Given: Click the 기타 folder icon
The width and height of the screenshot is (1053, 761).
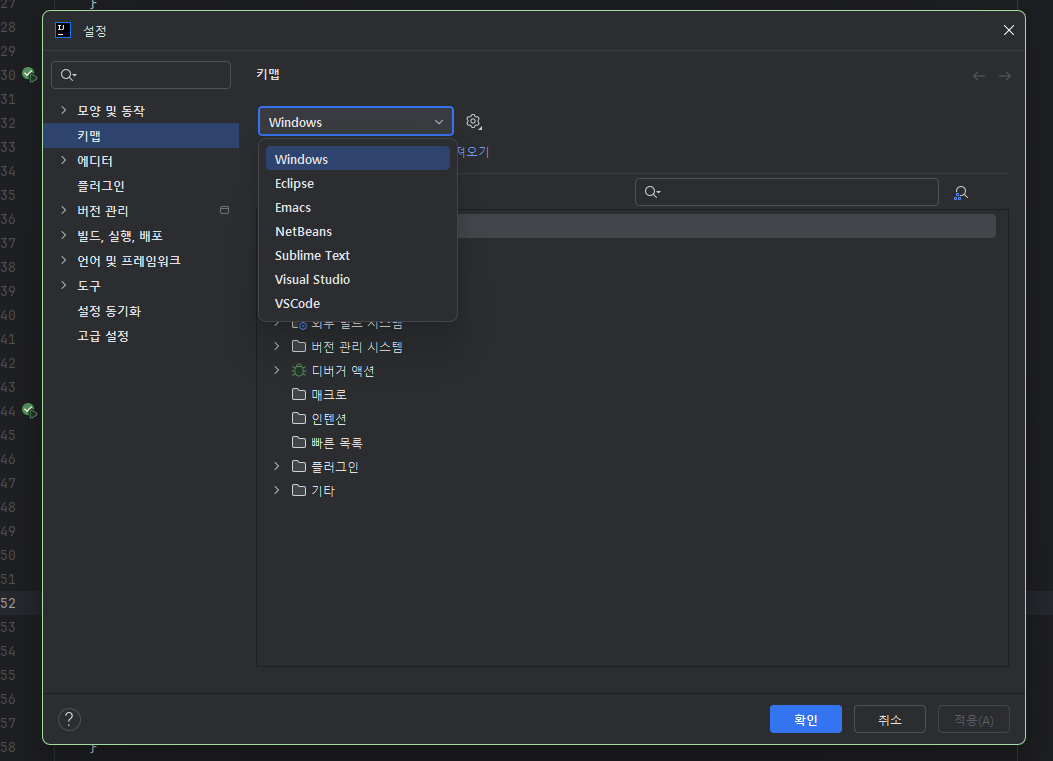Looking at the screenshot, I should point(299,490).
